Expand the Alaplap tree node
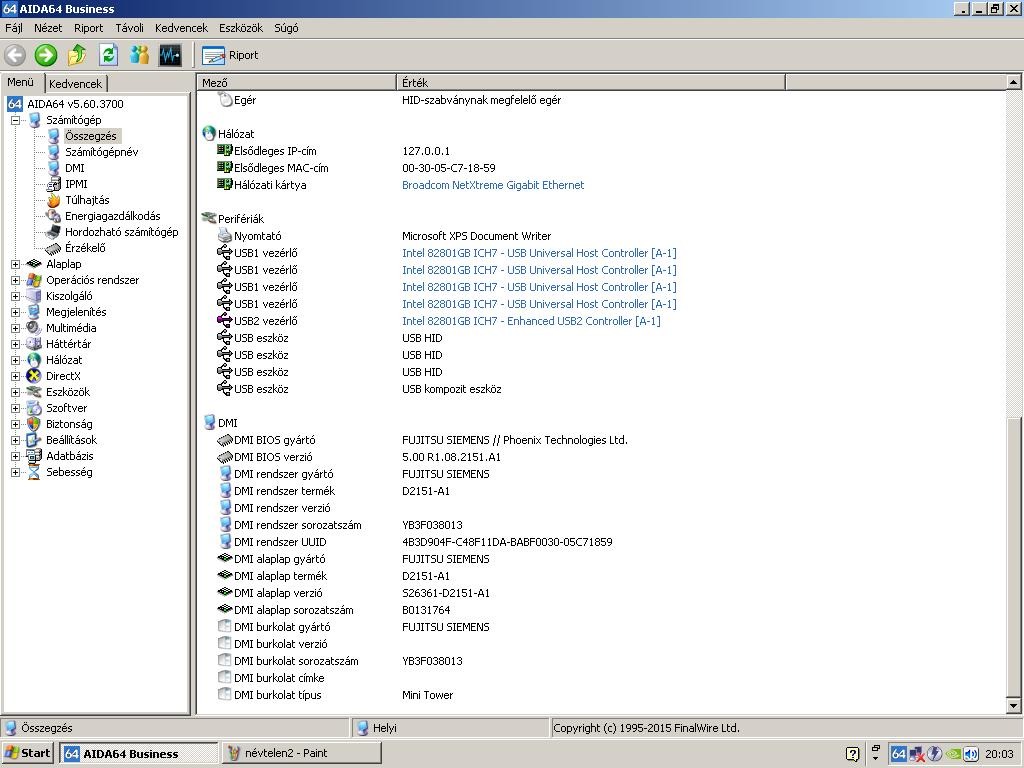The image size is (1024, 768). [x=15, y=264]
